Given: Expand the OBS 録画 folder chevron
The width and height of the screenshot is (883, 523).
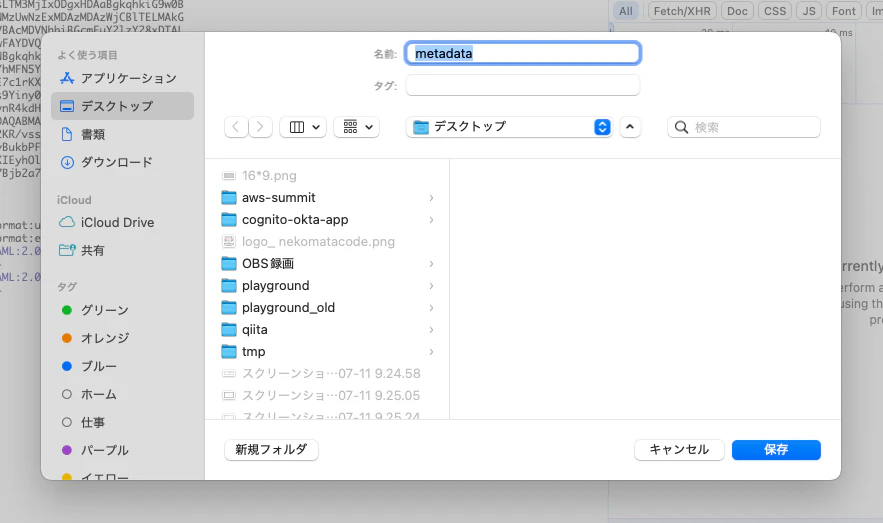Looking at the screenshot, I should (431, 263).
